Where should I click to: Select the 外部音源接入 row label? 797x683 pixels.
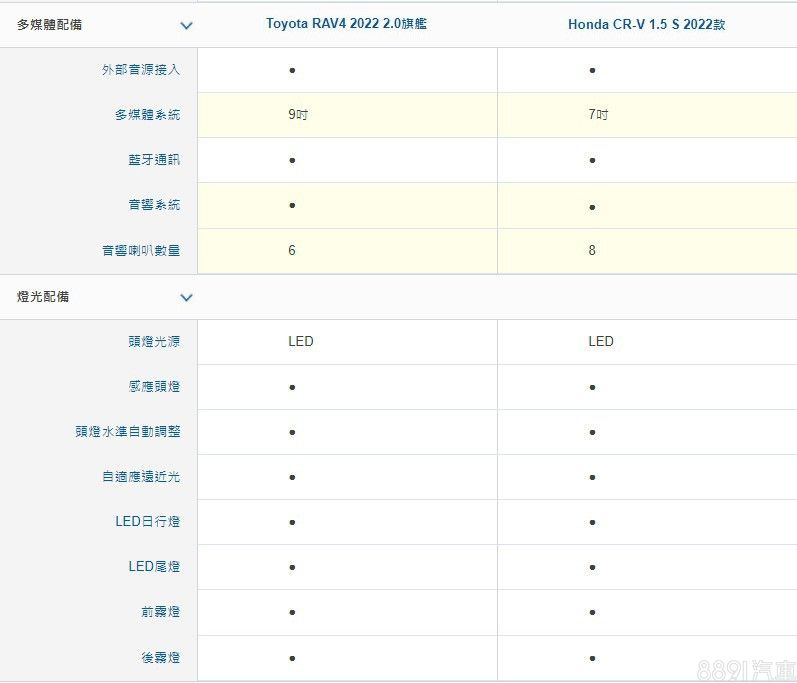pyautogui.click(x=141, y=70)
